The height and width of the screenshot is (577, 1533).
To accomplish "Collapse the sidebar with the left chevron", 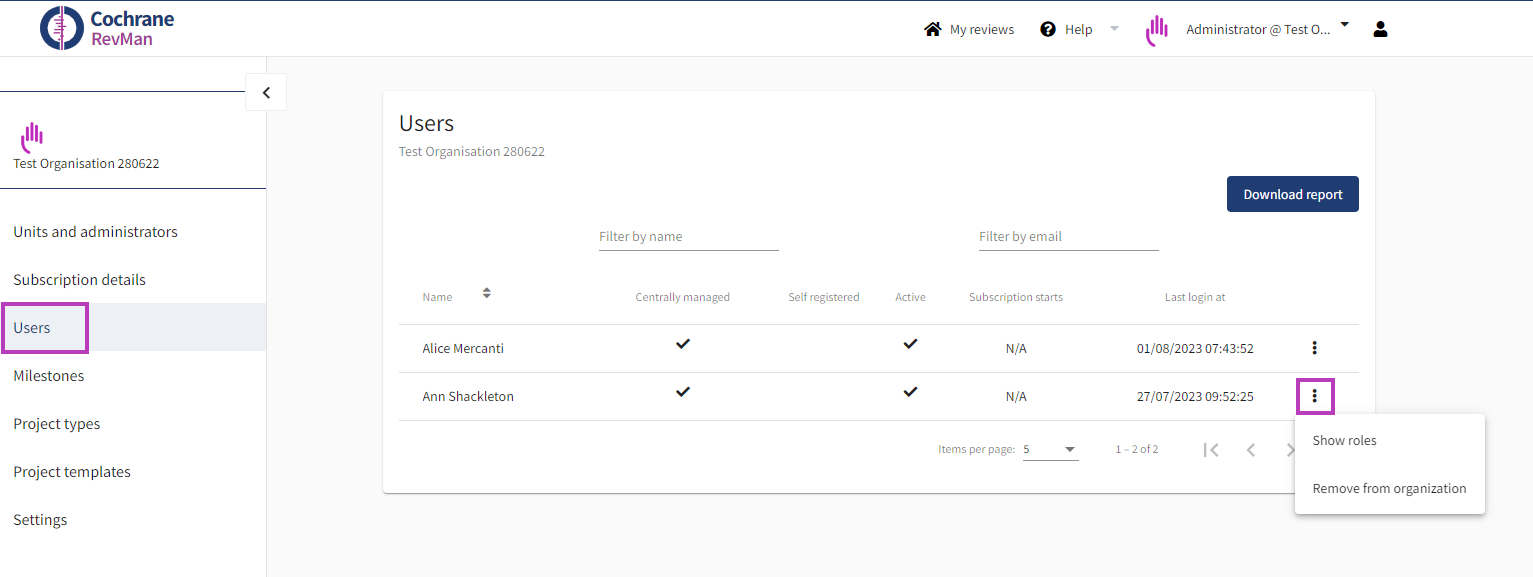I will pyautogui.click(x=265, y=91).
